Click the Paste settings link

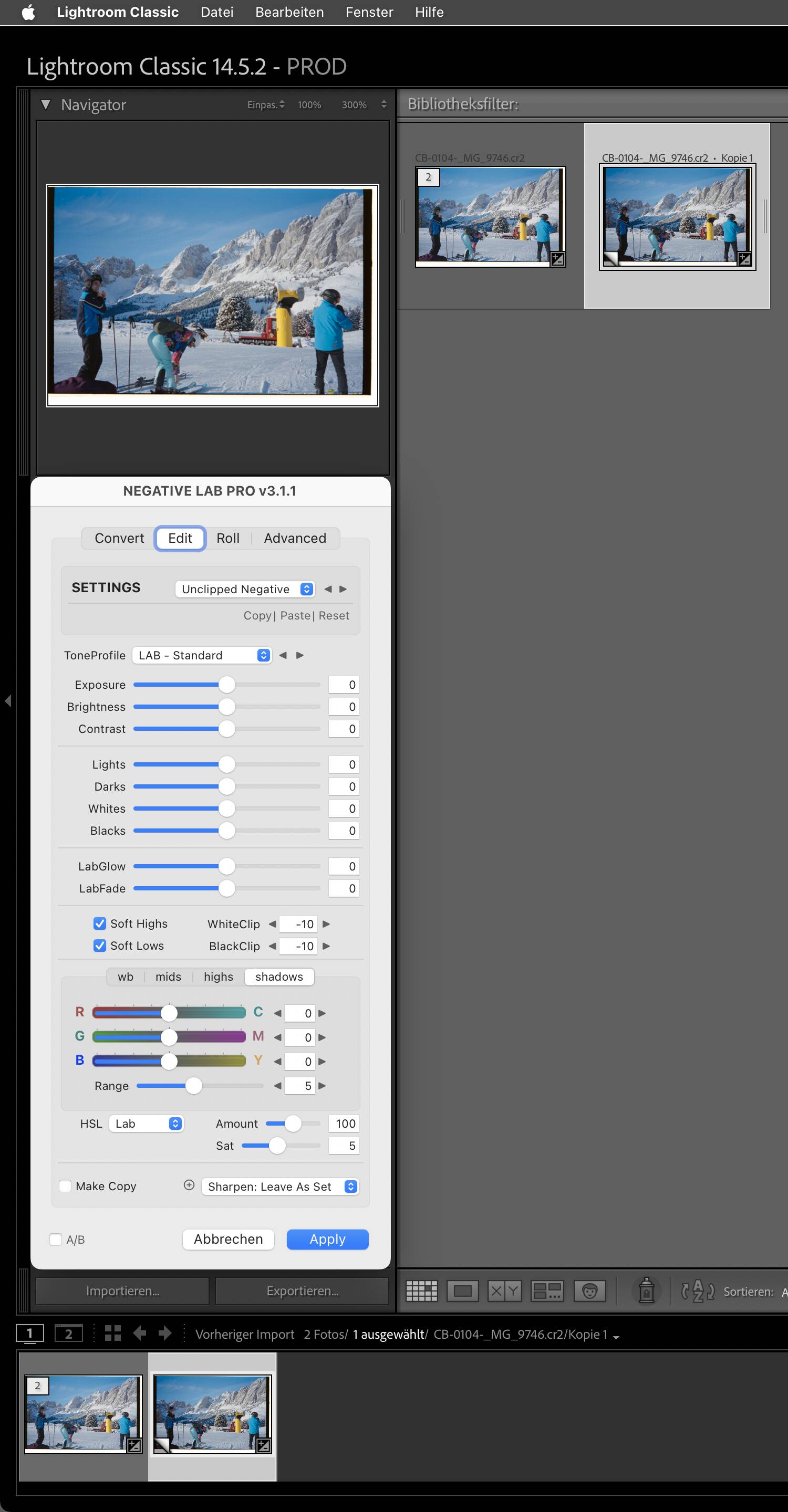pyautogui.click(x=295, y=616)
